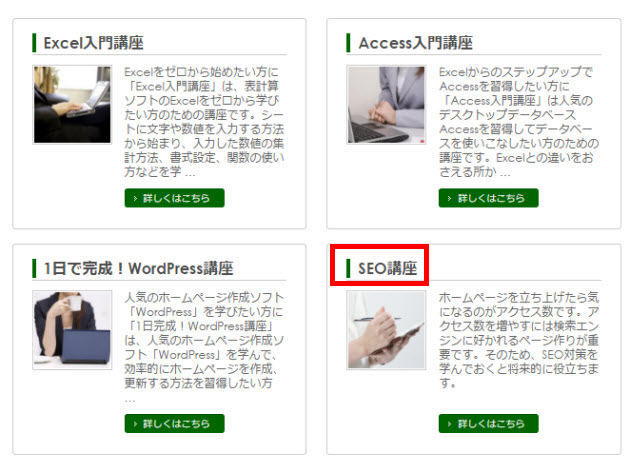Click the green bar beside the SEO講座 heading
The image size is (630, 464).
click(x=348, y=268)
